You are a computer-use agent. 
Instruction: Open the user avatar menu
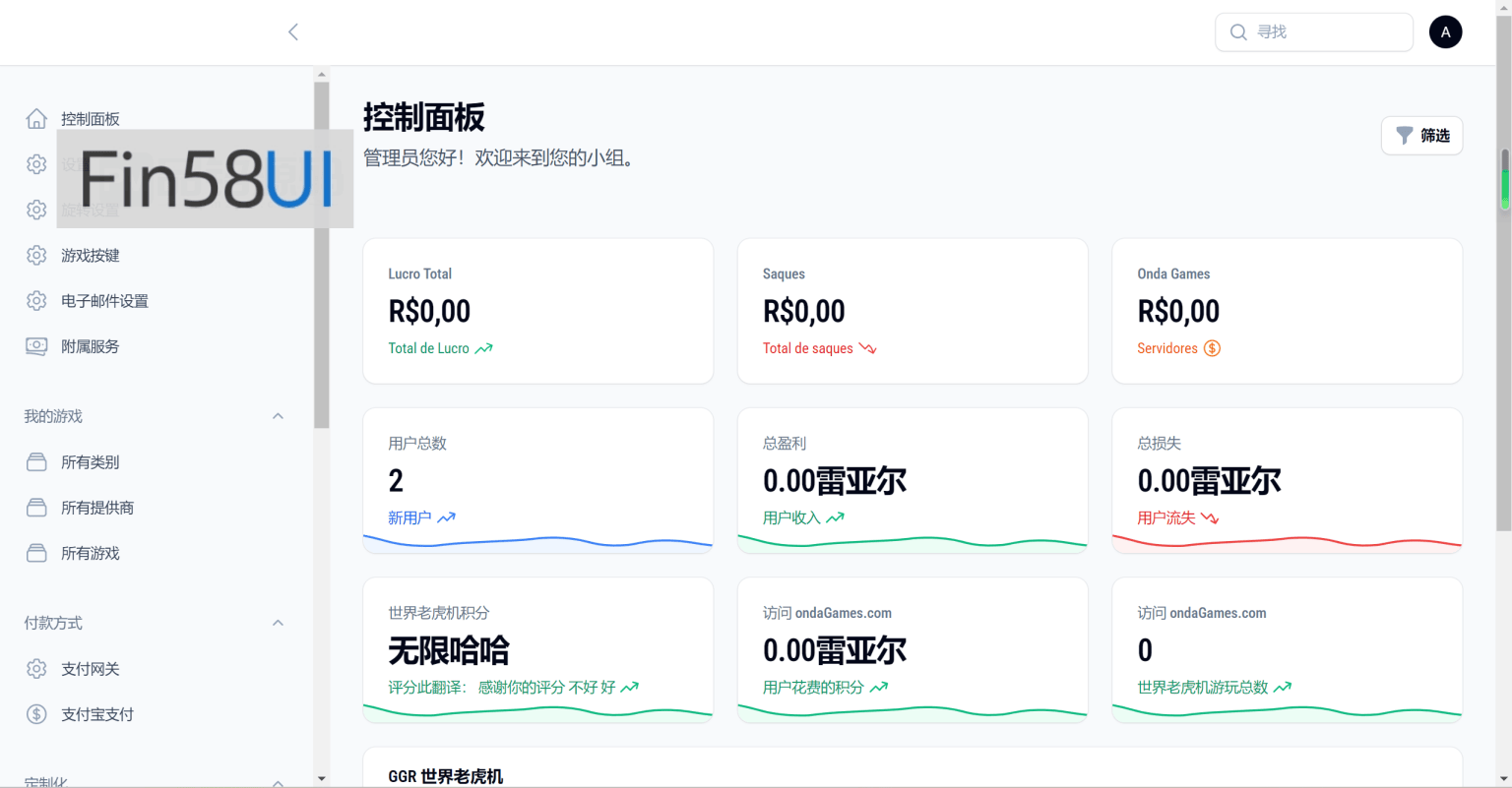coord(1445,32)
